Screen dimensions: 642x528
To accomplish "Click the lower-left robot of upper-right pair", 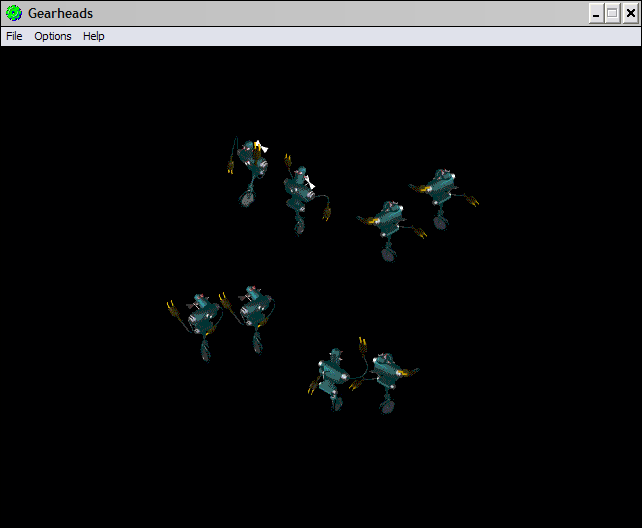I will [x=386, y=224].
